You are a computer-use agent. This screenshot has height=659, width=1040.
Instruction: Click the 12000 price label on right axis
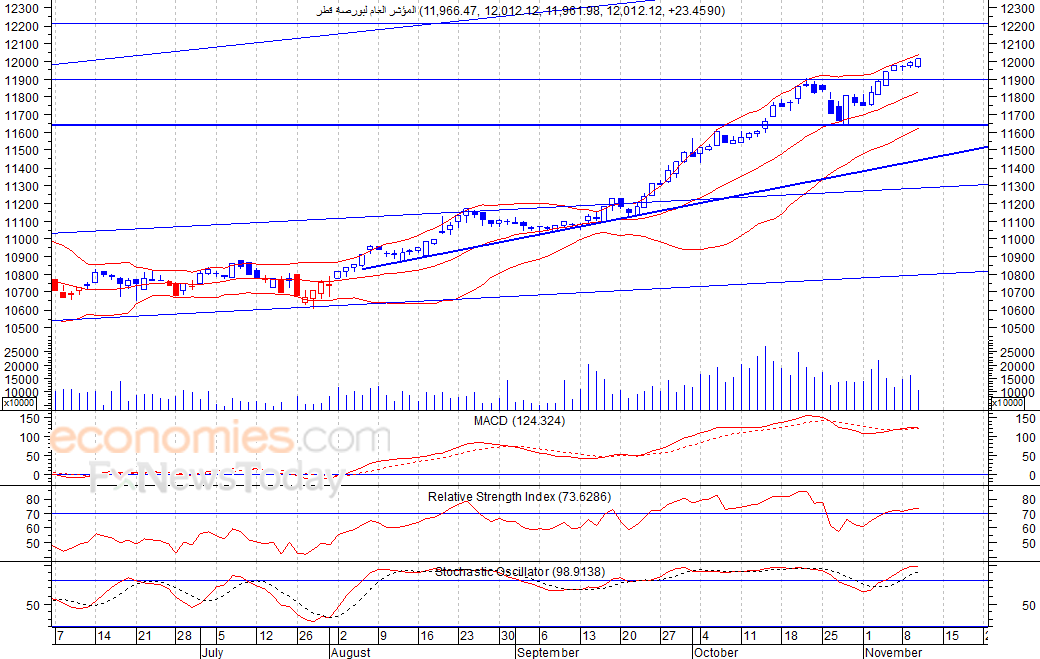pos(1017,62)
